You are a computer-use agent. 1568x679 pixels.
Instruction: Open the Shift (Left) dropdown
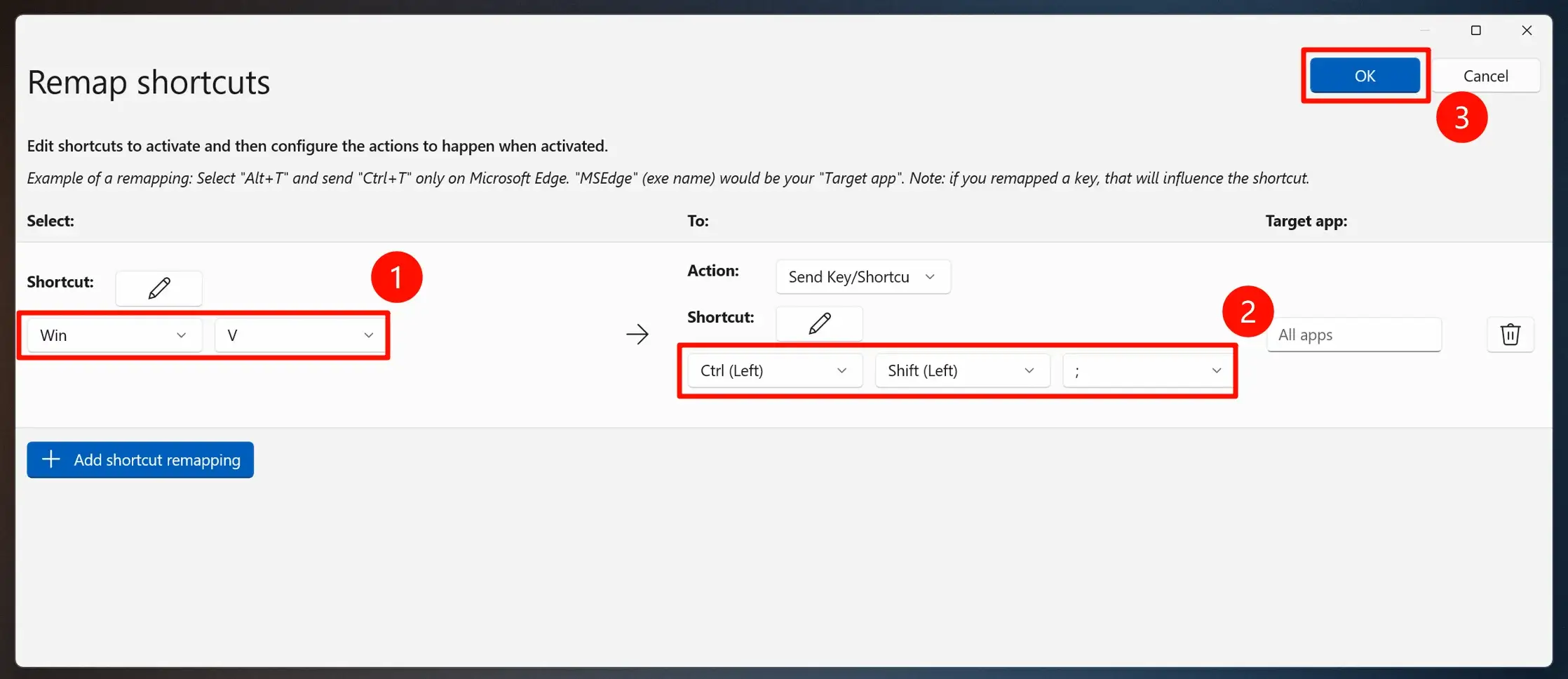(x=961, y=370)
